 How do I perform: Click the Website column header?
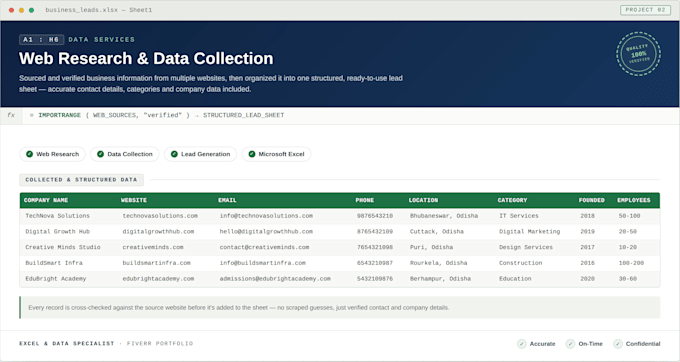(x=134, y=200)
